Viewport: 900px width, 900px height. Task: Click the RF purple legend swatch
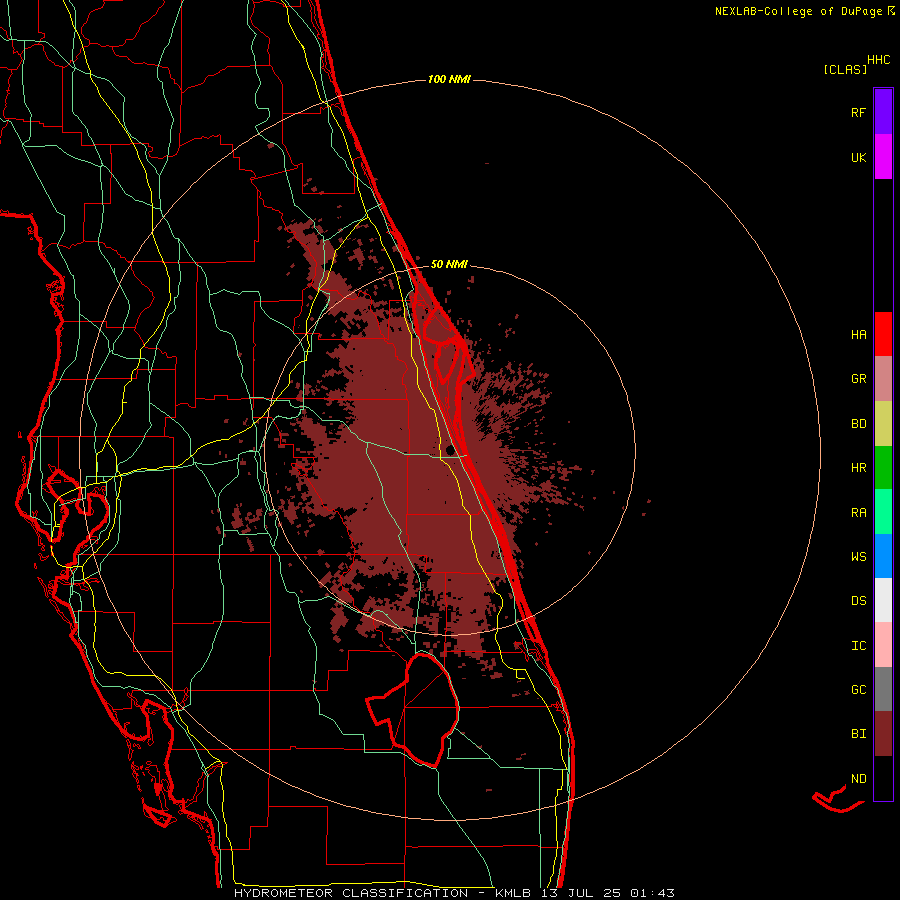click(x=883, y=112)
